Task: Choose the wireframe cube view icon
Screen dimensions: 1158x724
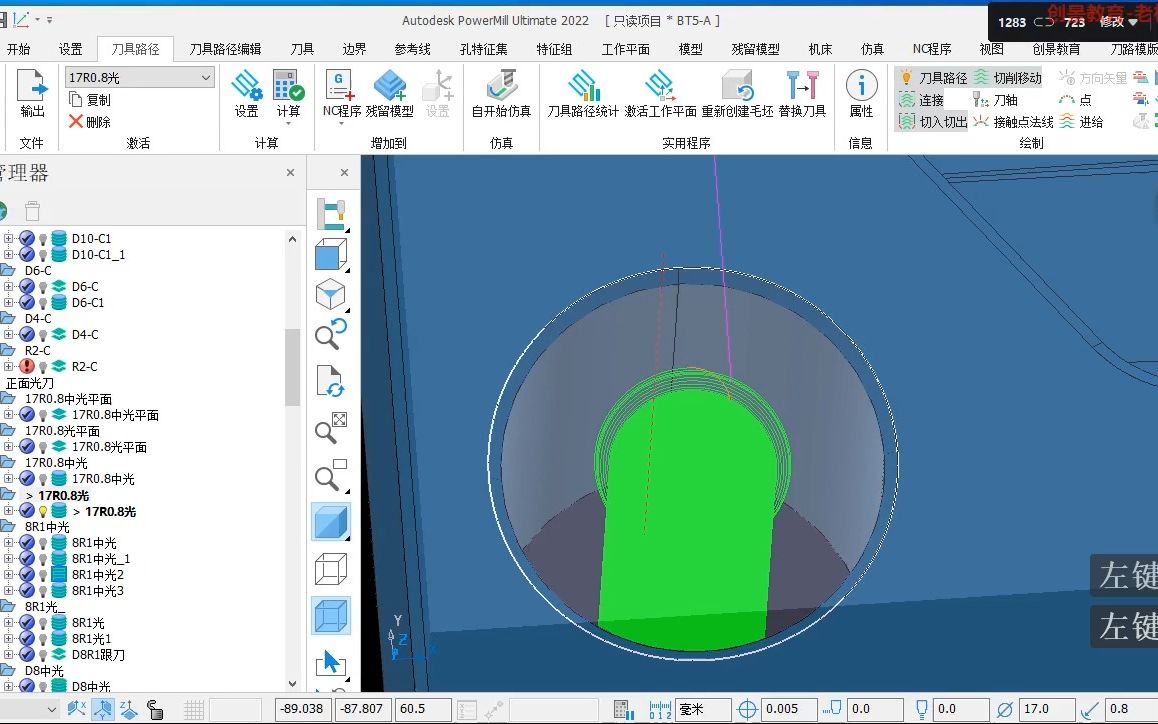Action: [331, 570]
